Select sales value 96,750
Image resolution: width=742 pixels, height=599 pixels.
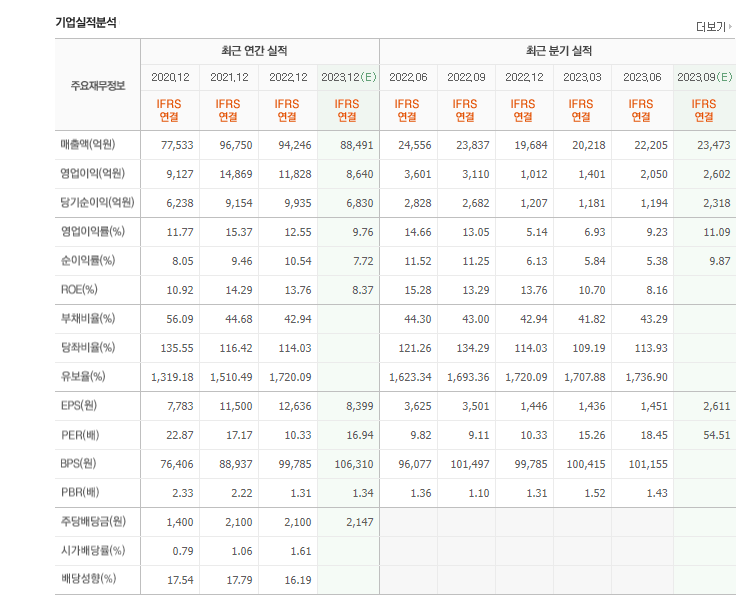tap(236, 145)
